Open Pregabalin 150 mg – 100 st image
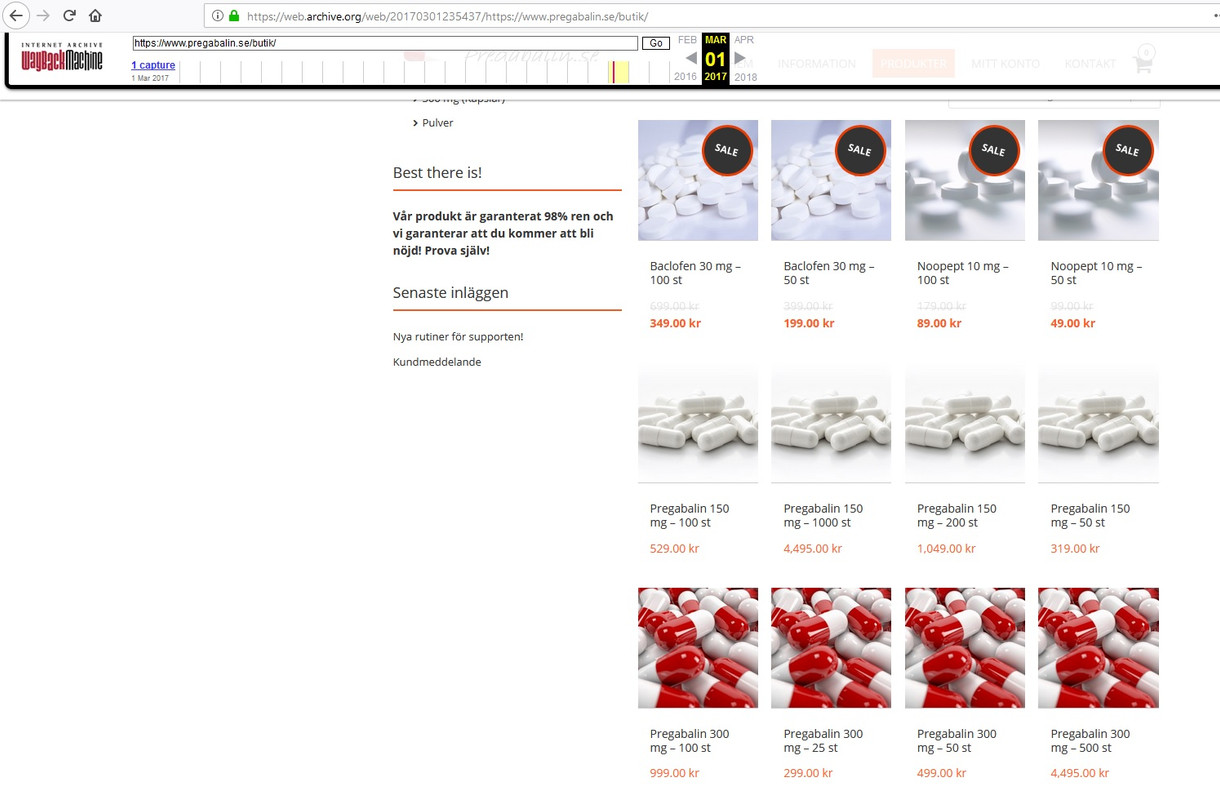1220x800 pixels. click(698, 424)
